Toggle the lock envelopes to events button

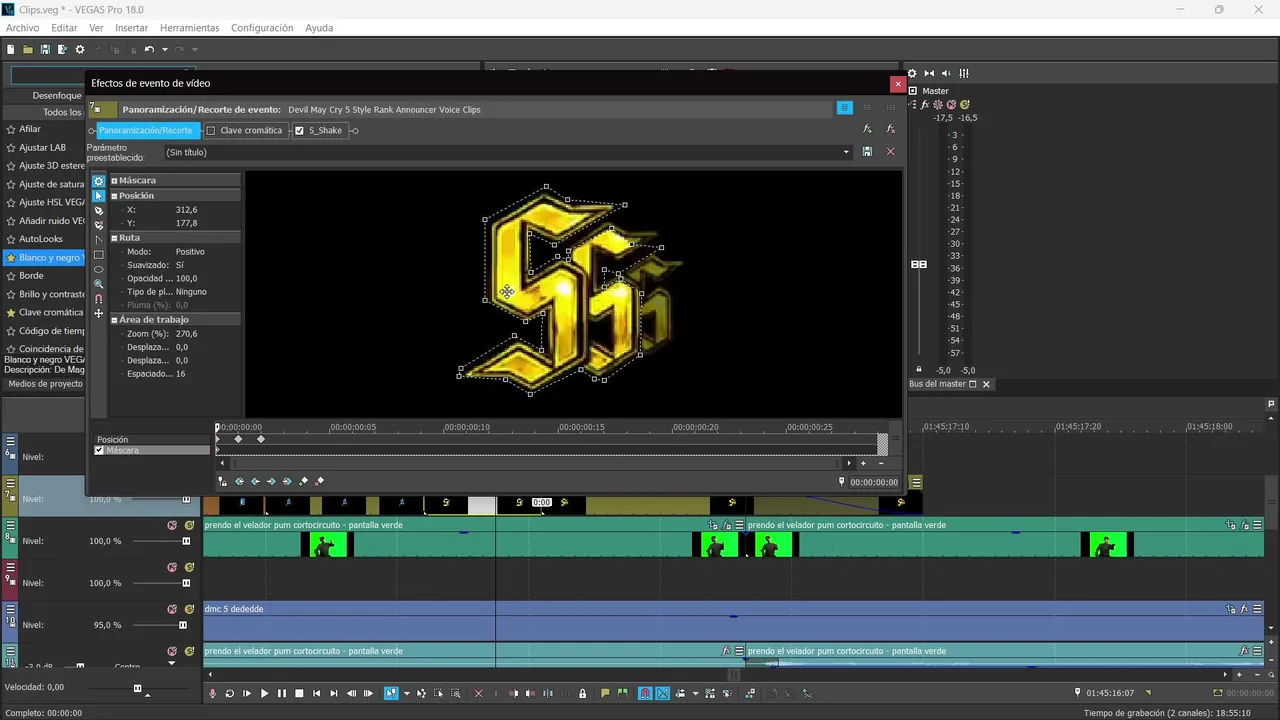pos(710,693)
